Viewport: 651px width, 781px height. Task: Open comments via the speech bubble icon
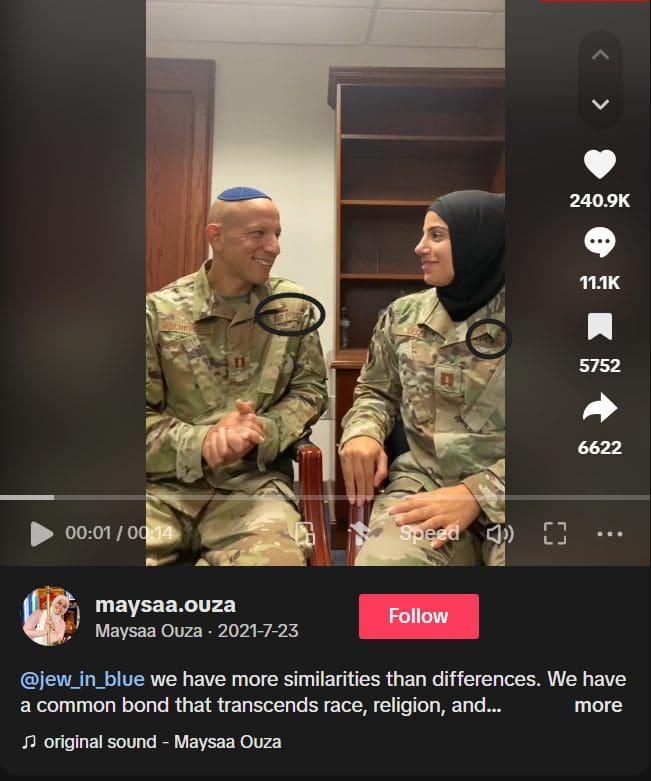pos(600,242)
